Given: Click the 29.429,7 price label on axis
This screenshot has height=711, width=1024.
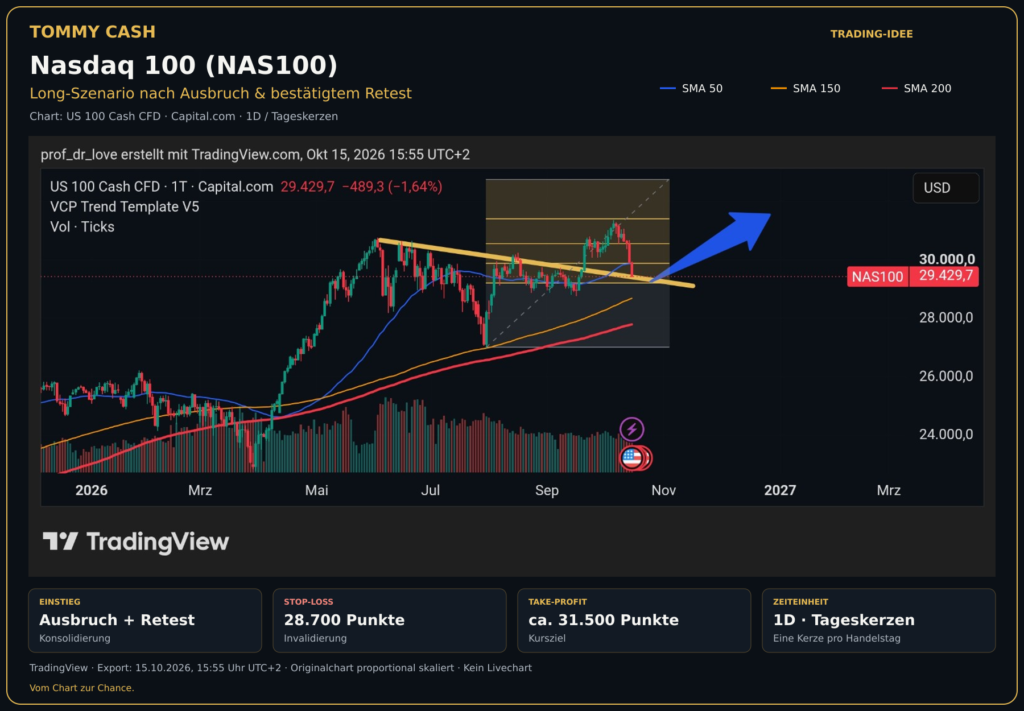Looking at the screenshot, I should tap(945, 277).
